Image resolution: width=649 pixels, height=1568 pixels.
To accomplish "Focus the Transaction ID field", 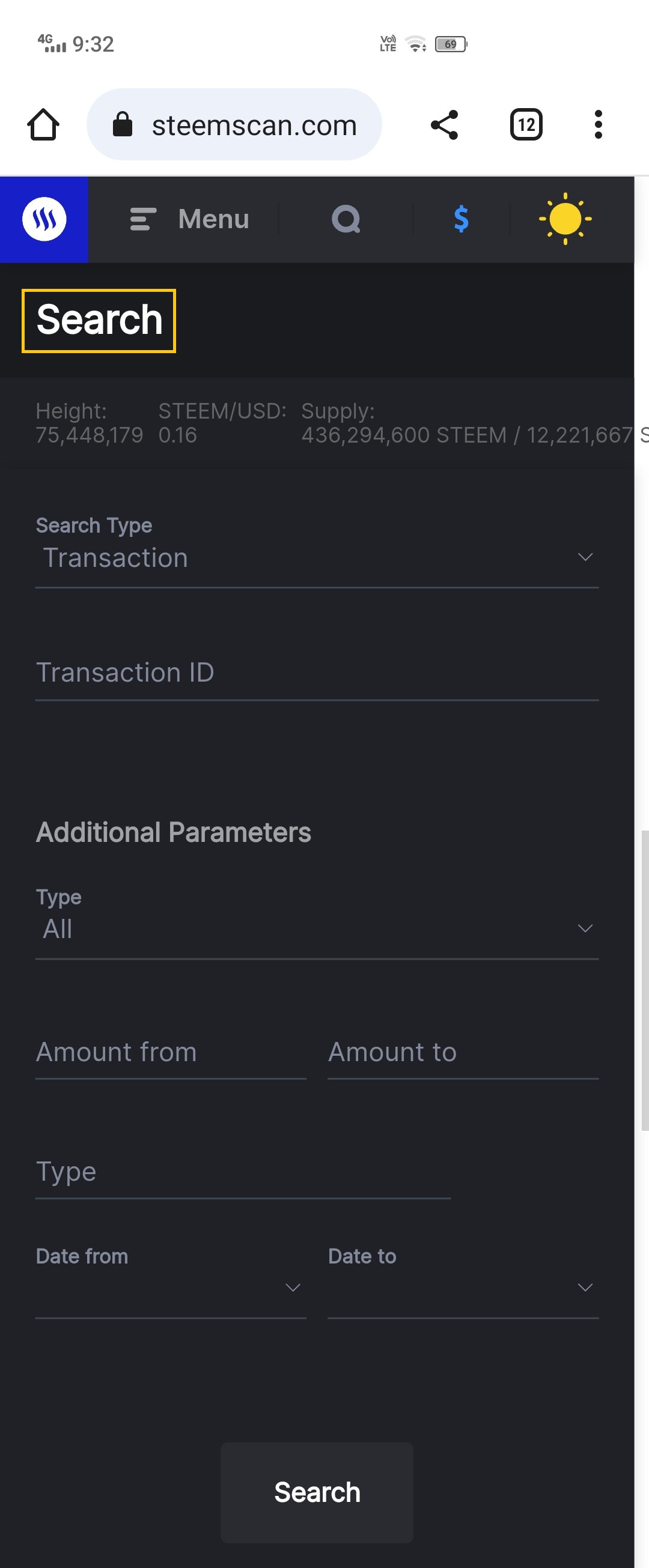I will coord(317,673).
